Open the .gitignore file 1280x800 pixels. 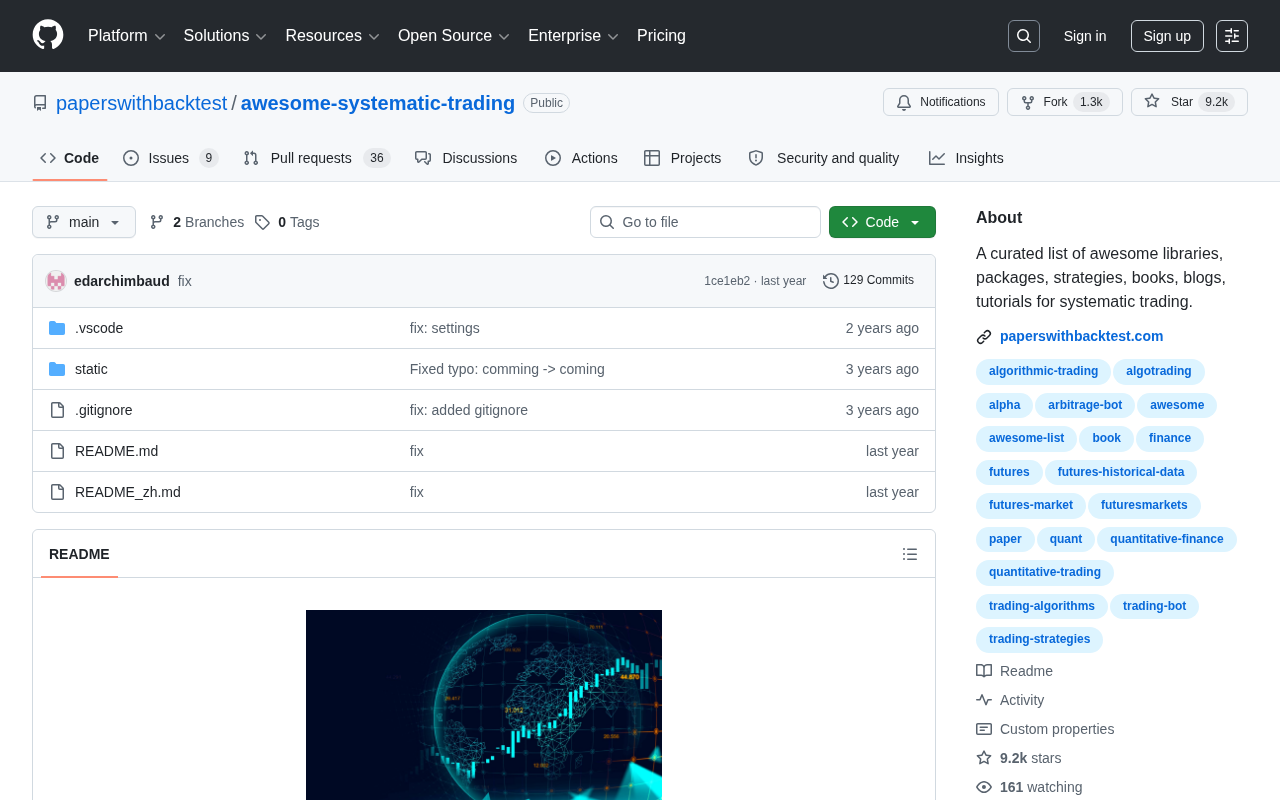click(x=103, y=410)
